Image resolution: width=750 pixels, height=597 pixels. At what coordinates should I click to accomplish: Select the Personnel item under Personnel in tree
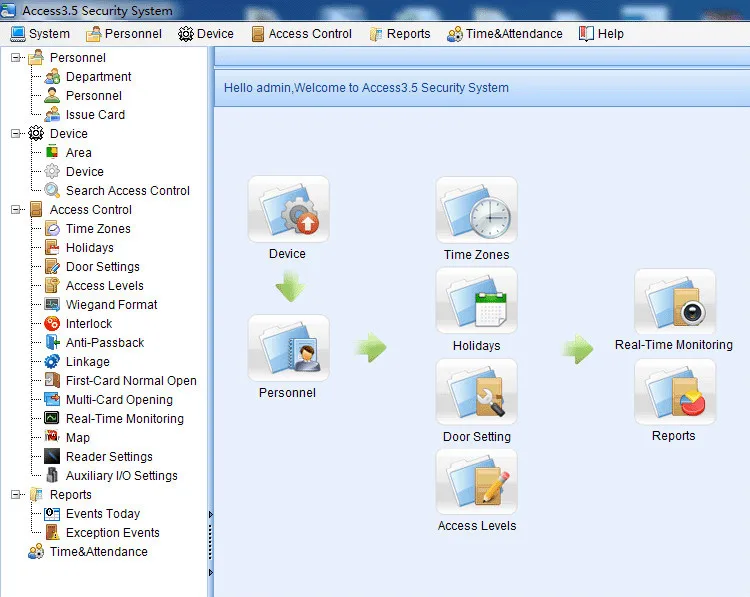pyautogui.click(x=94, y=96)
